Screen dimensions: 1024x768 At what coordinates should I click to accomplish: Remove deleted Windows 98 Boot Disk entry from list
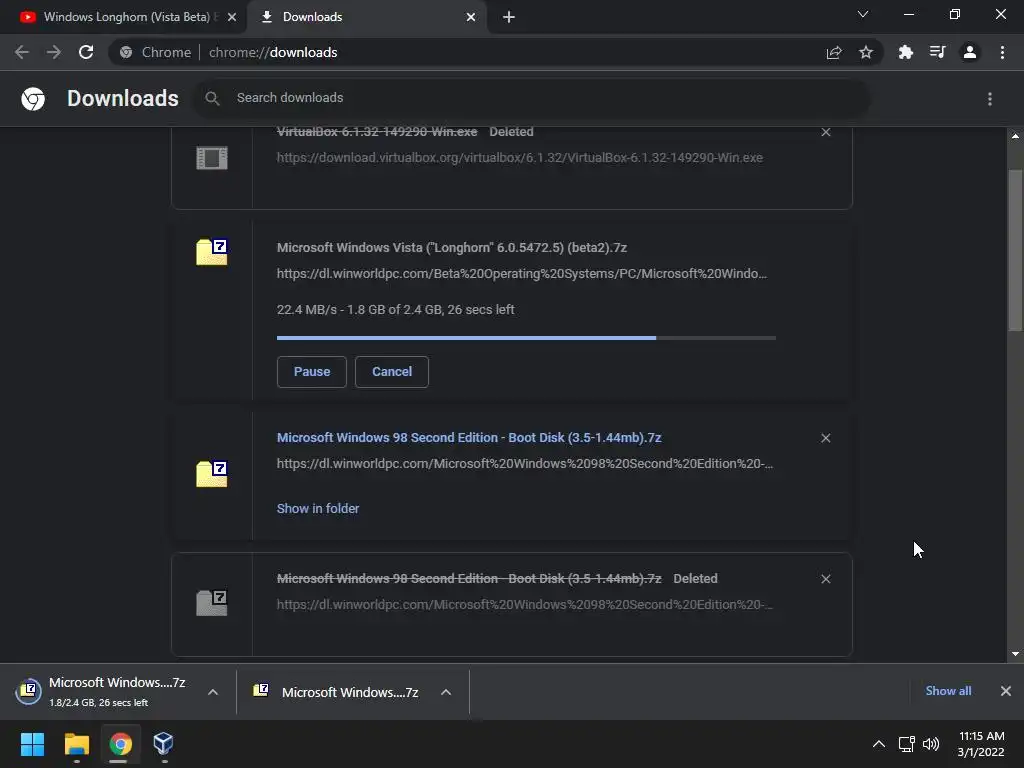pyautogui.click(x=825, y=579)
